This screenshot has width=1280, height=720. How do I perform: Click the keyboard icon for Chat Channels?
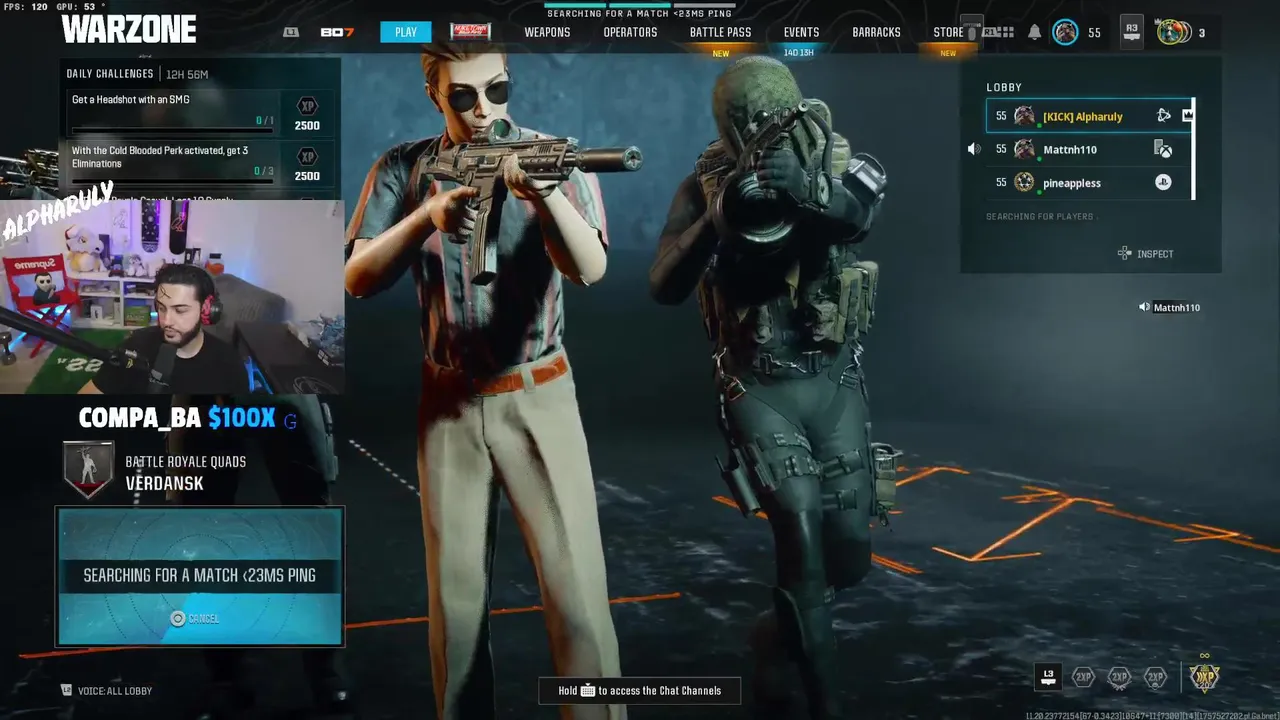pyautogui.click(x=588, y=690)
